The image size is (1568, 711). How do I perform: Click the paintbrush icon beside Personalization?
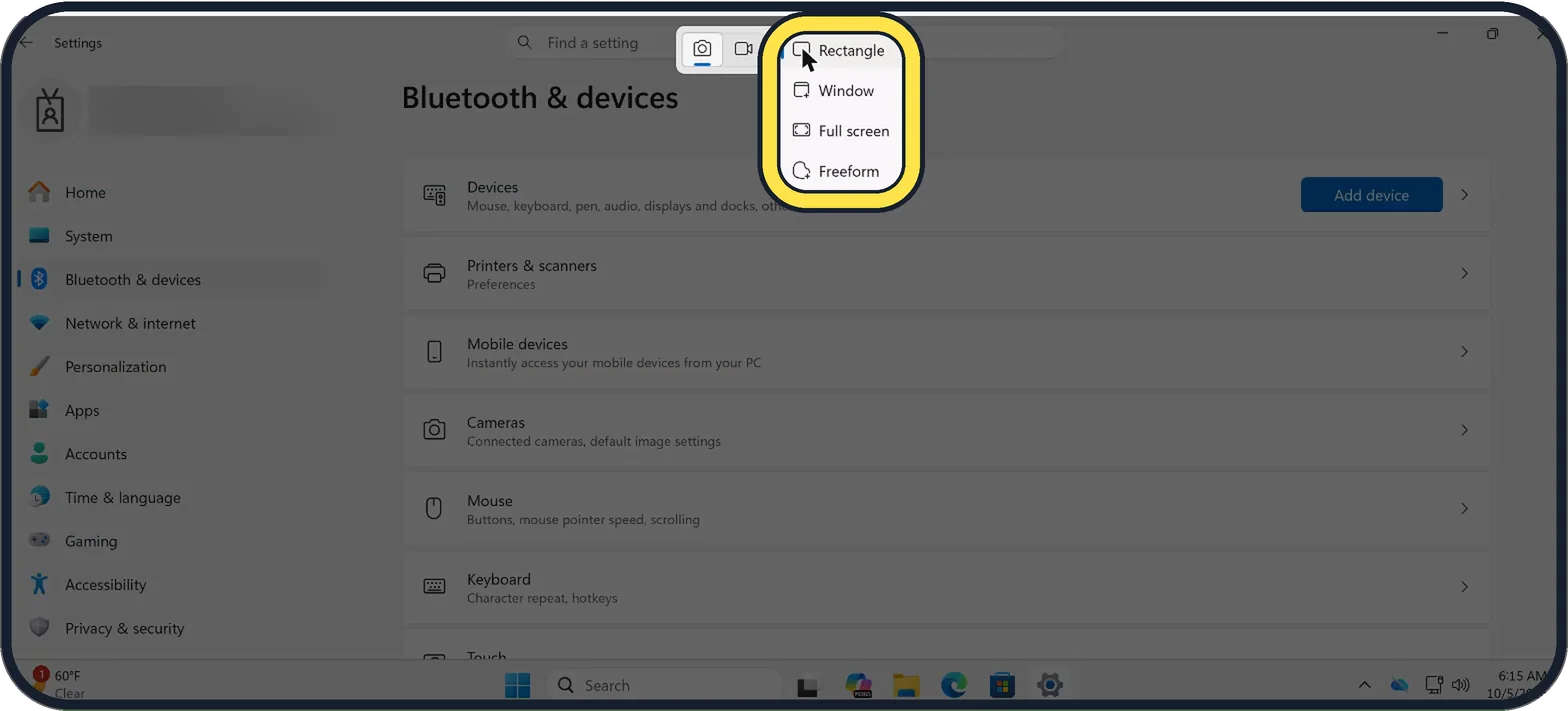(x=39, y=367)
